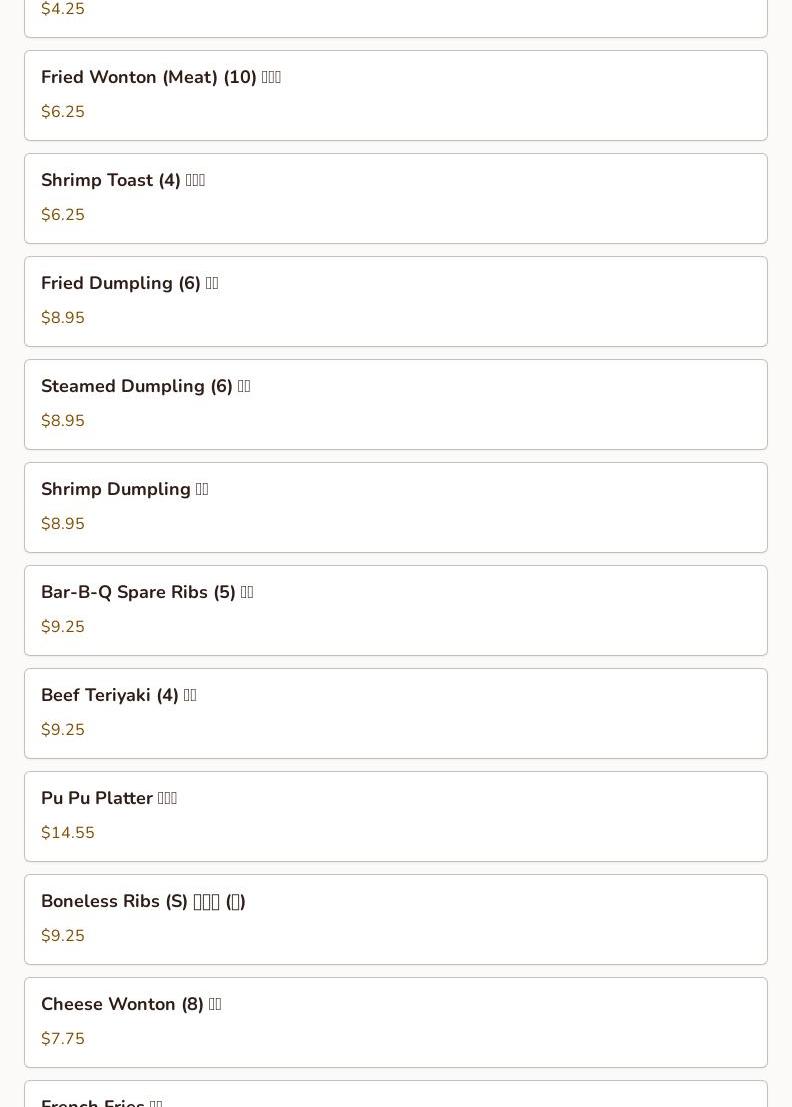
Task: Open the Pu Pu Platter item
Action: [395, 817]
